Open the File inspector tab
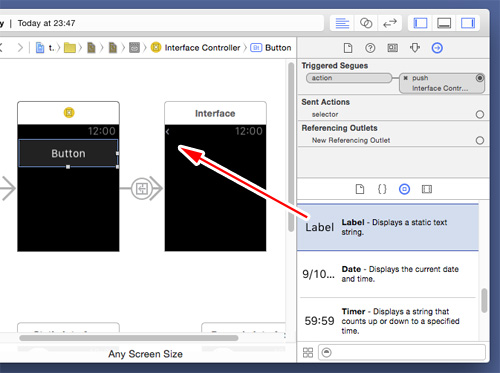The width and height of the screenshot is (500, 373). (x=348, y=48)
